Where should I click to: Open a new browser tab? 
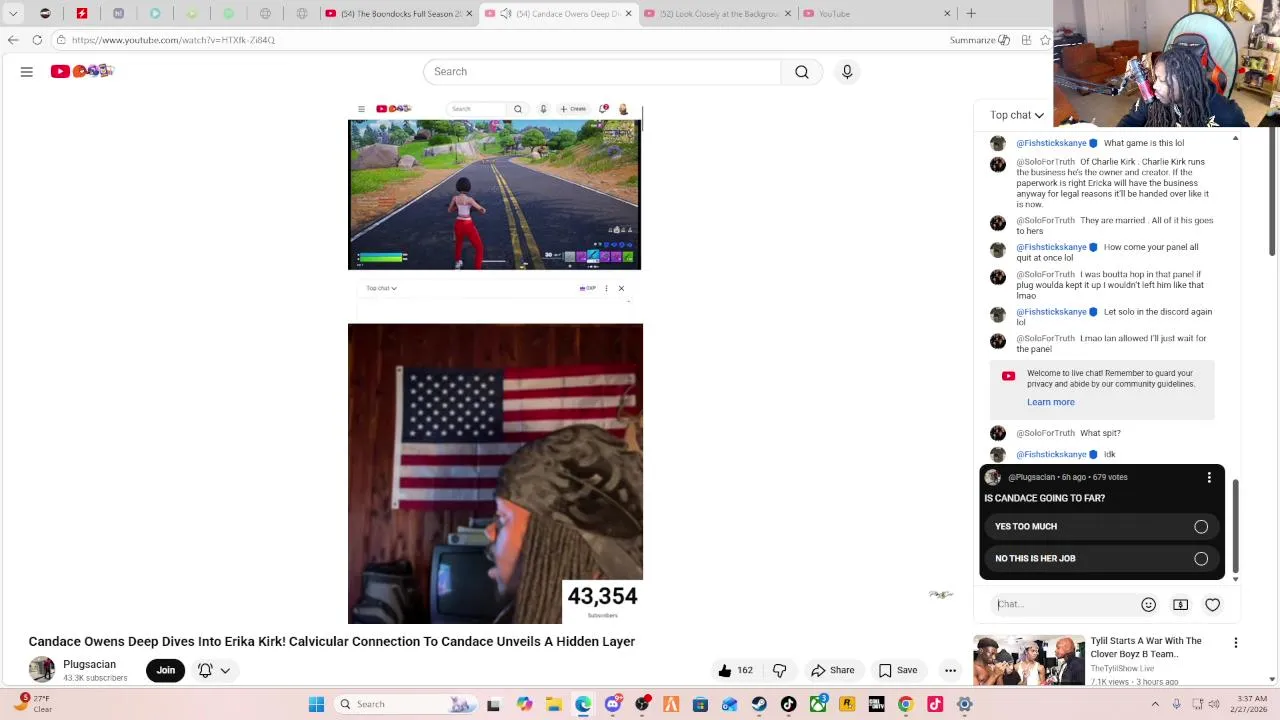coord(971,14)
